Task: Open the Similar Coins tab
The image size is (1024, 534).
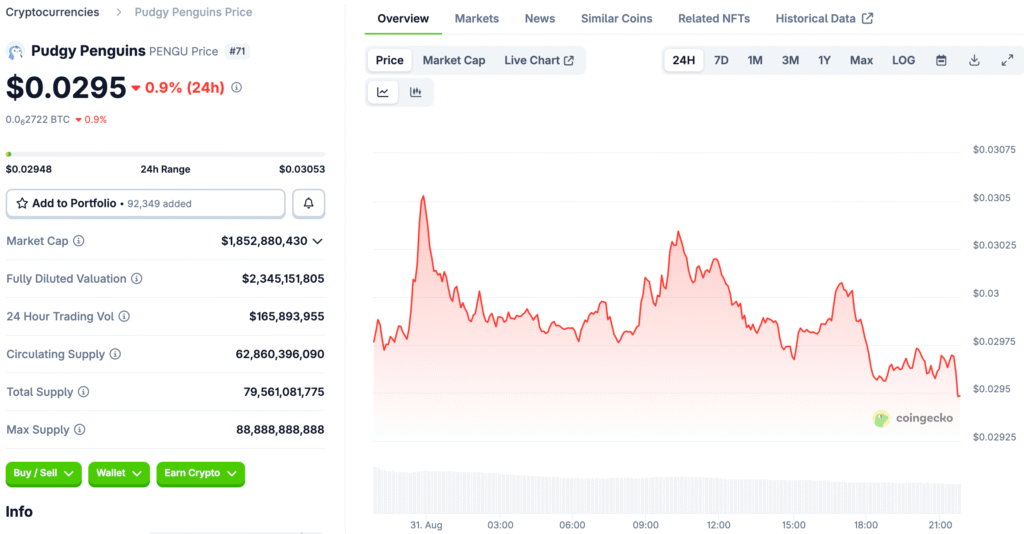Action: (616, 18)
